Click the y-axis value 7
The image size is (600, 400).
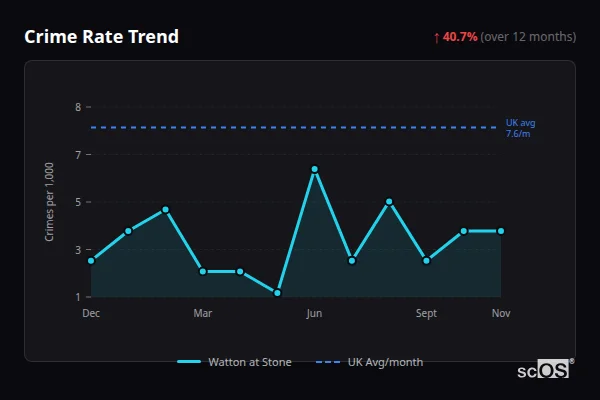point(78,155)
